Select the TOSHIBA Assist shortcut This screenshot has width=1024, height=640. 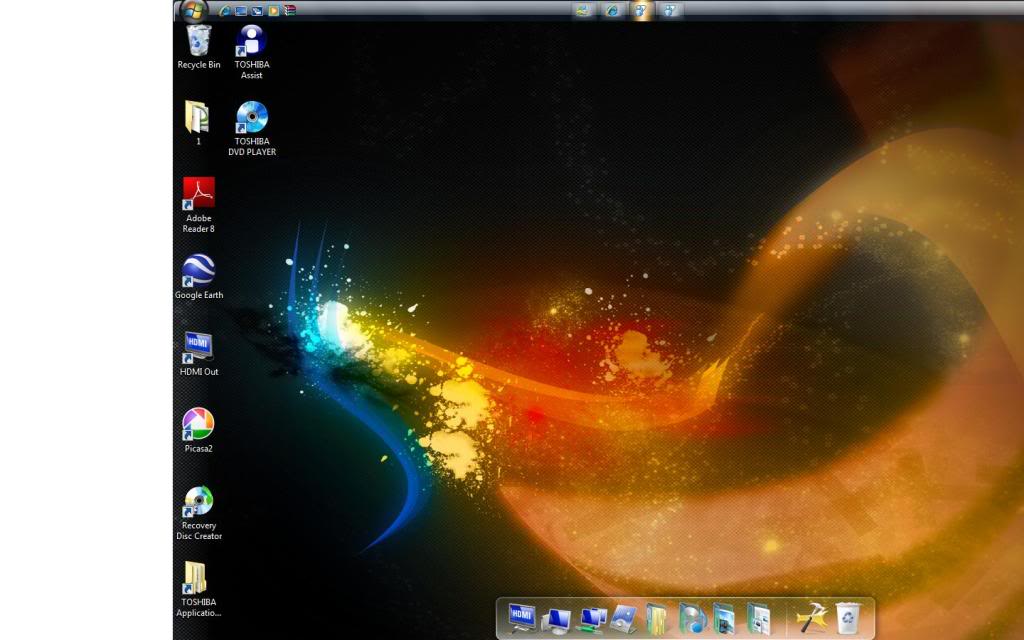(251, 52)
